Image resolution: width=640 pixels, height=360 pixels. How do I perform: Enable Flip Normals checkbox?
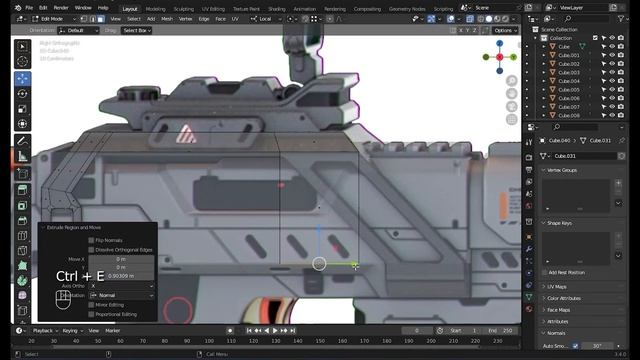click(x=91, y=240)
